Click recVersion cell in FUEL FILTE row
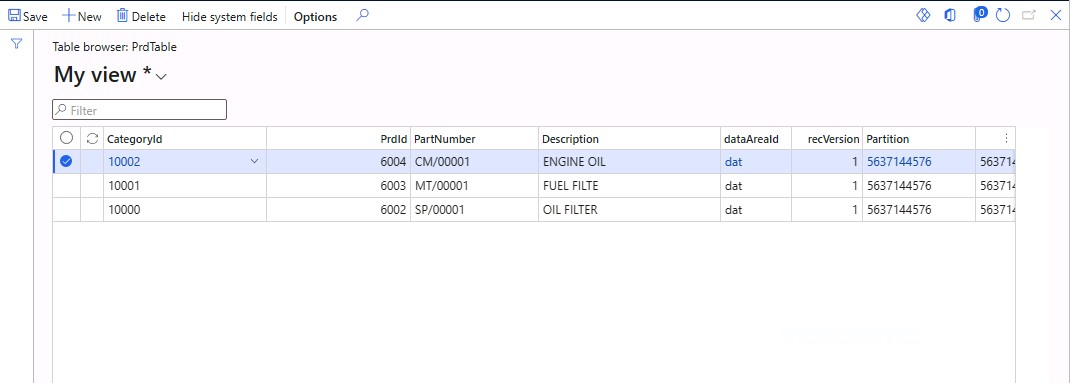 [x=827, y=186]
